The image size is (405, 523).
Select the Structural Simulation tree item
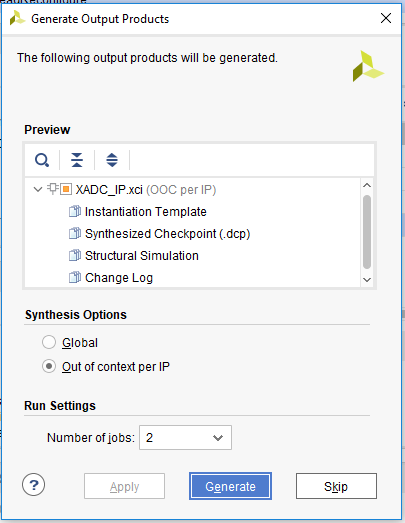142,256
